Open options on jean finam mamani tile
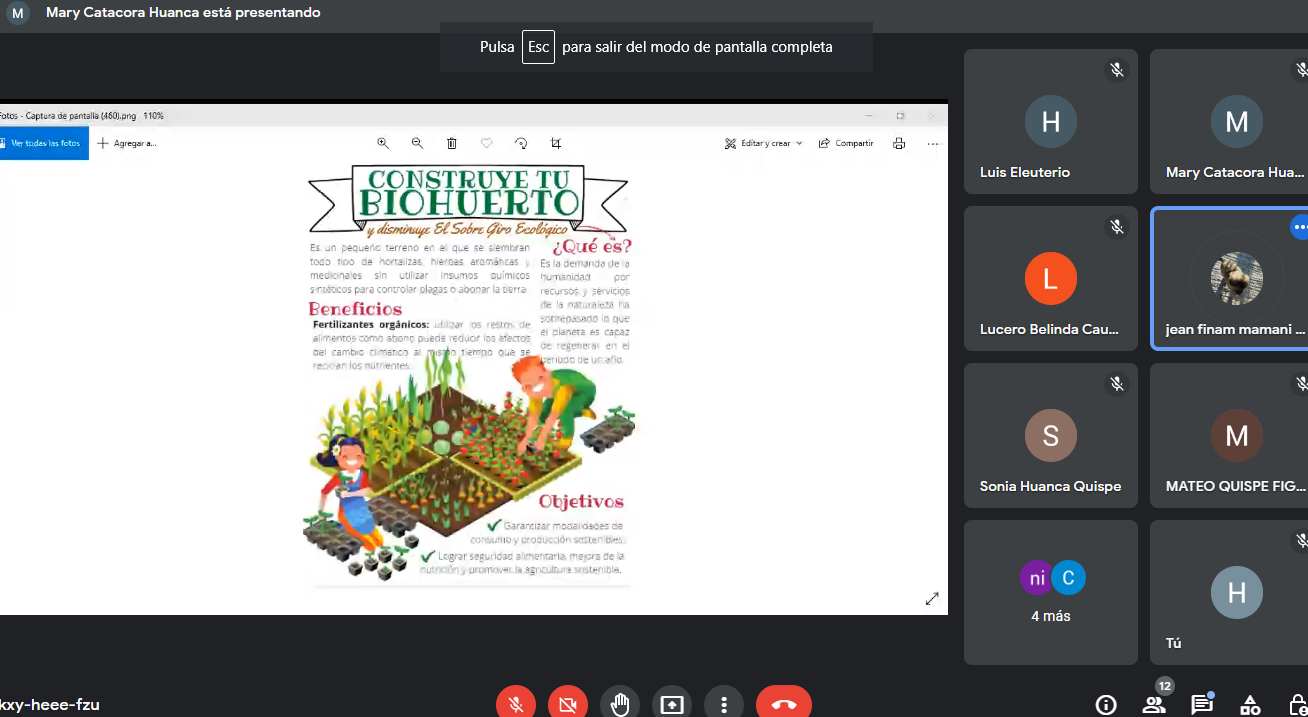Viewport: 1308px width, 717px height. tap(1299, 227)
